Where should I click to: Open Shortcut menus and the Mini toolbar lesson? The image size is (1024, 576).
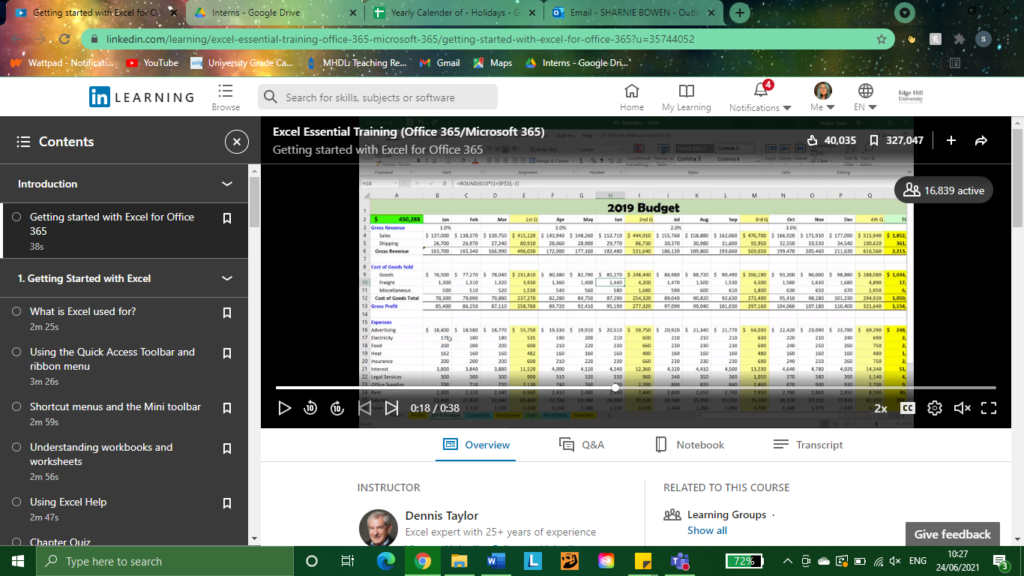115,407
